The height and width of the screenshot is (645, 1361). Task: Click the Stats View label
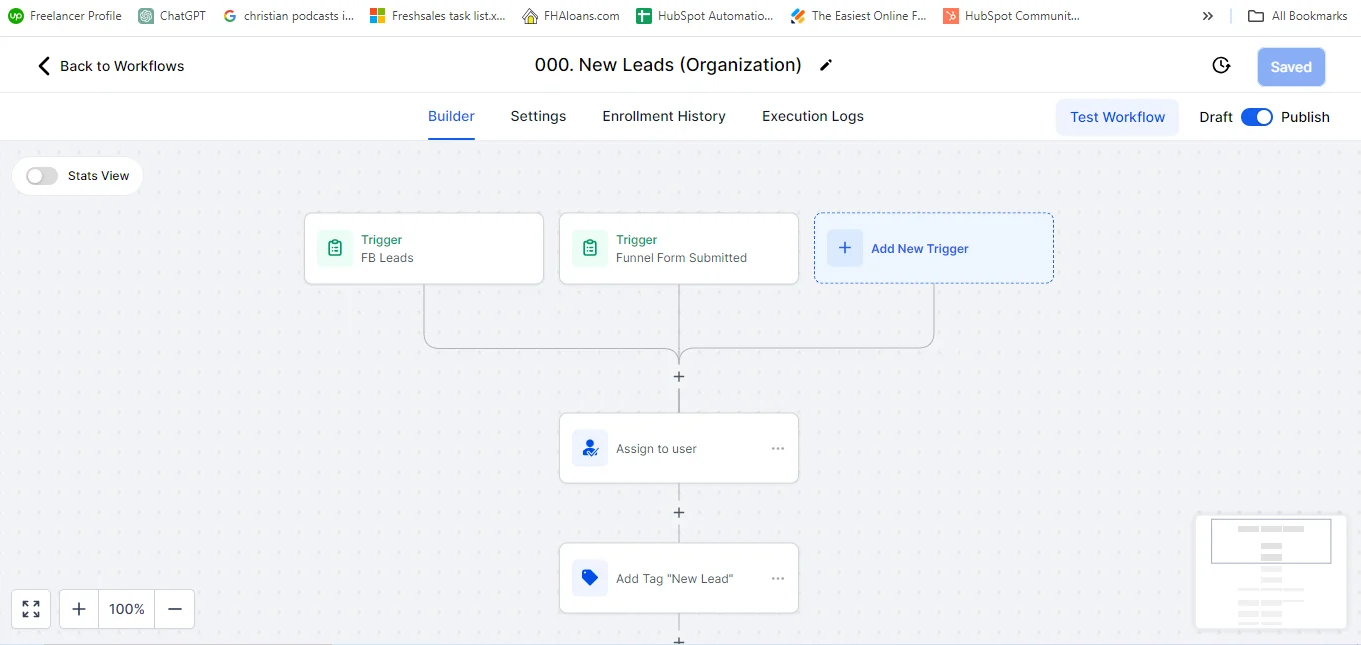(99, 176)
